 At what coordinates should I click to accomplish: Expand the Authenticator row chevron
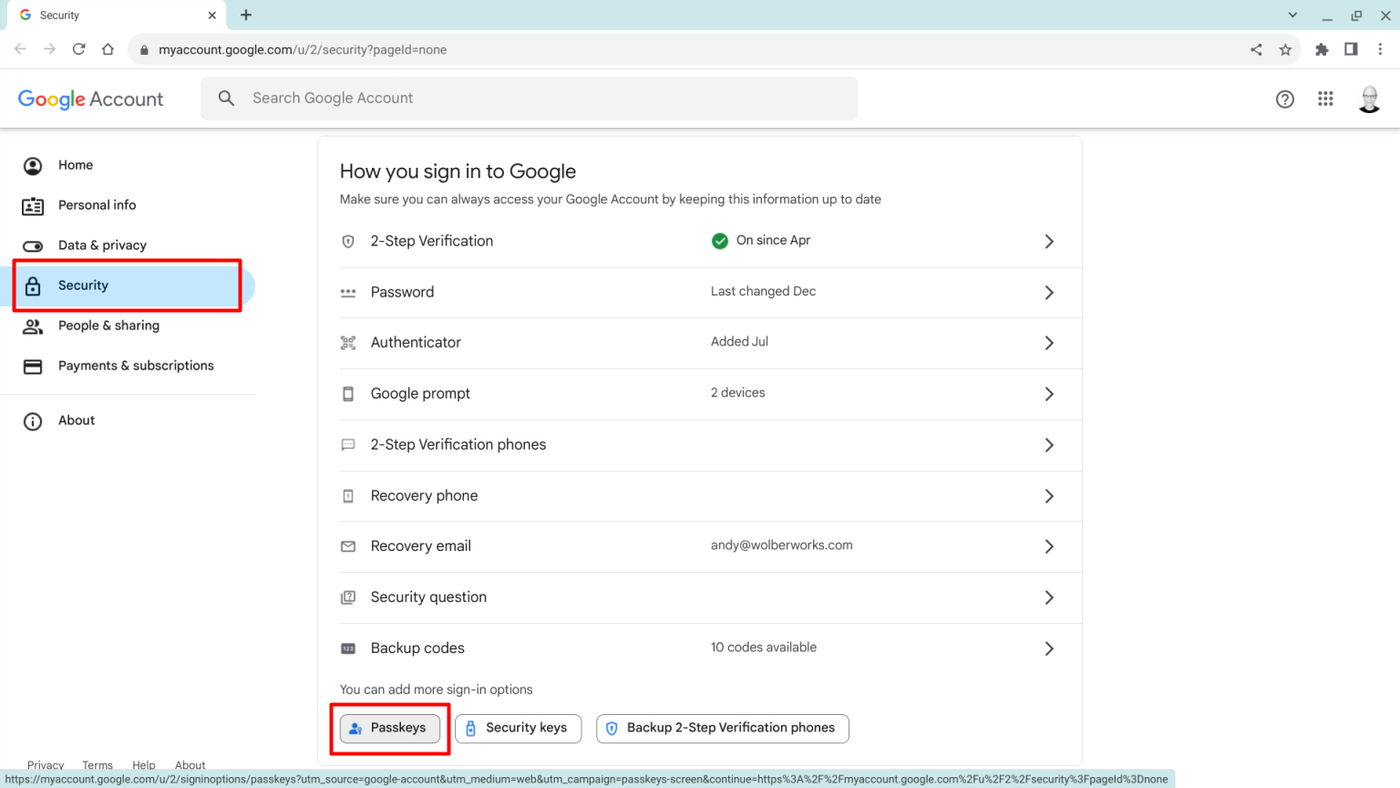pyautogui.click(x=1049, y=343)
